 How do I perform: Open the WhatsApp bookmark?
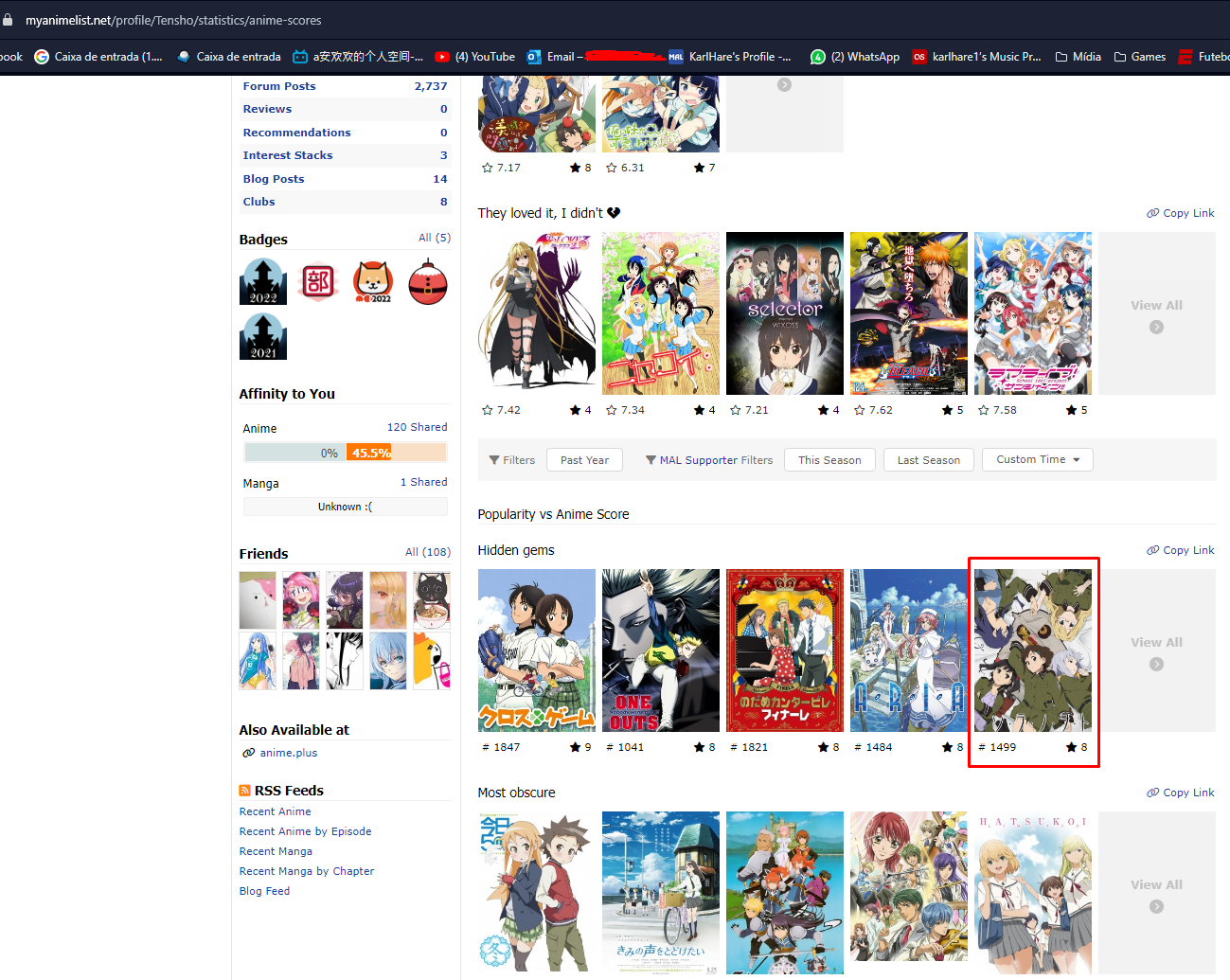pos(855,57)
